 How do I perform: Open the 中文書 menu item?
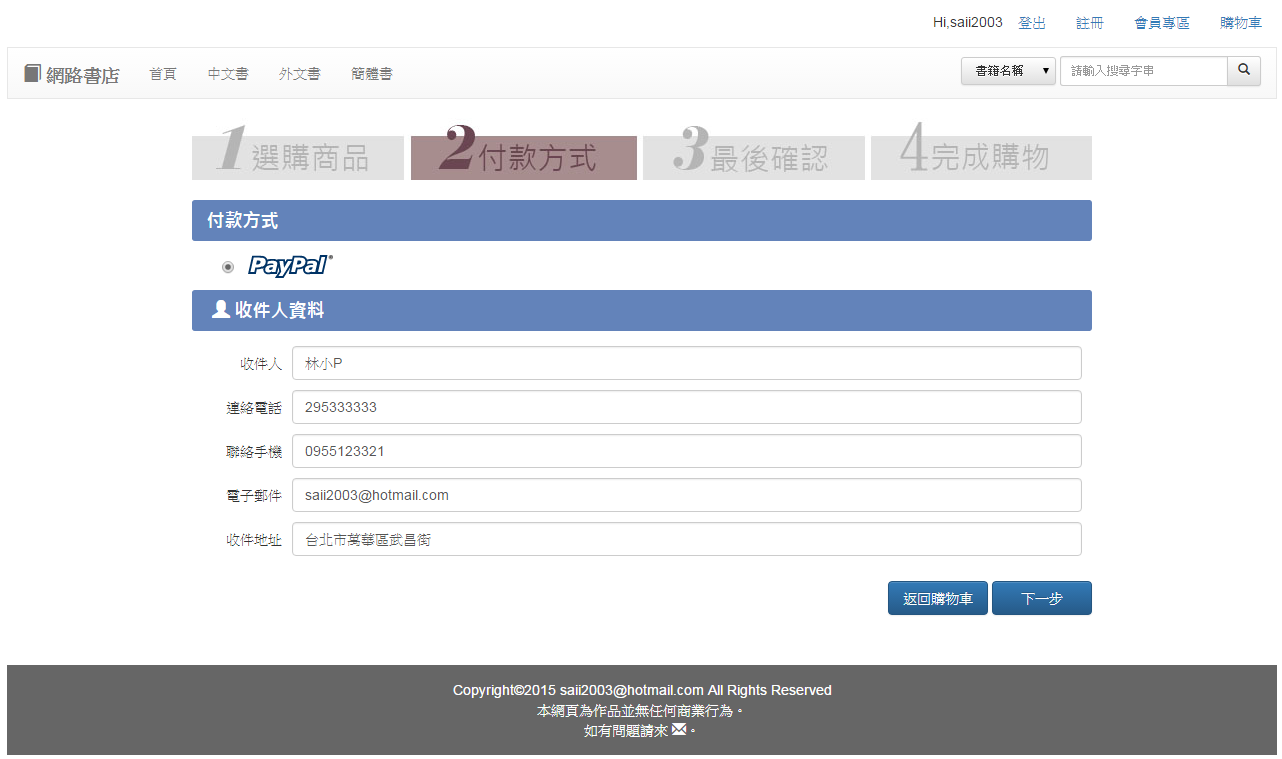(228, 74)
